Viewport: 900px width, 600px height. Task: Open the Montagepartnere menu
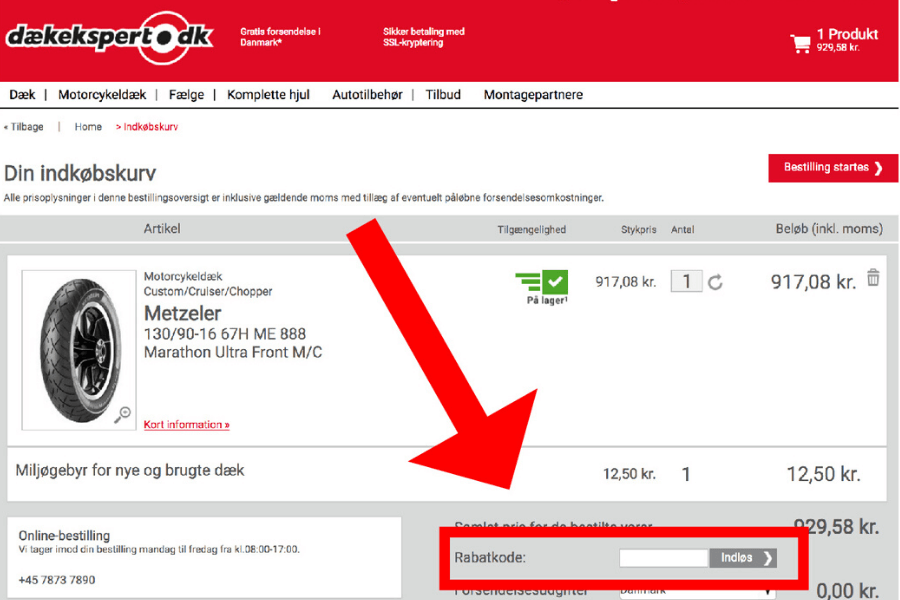click(x=533, y=95)
